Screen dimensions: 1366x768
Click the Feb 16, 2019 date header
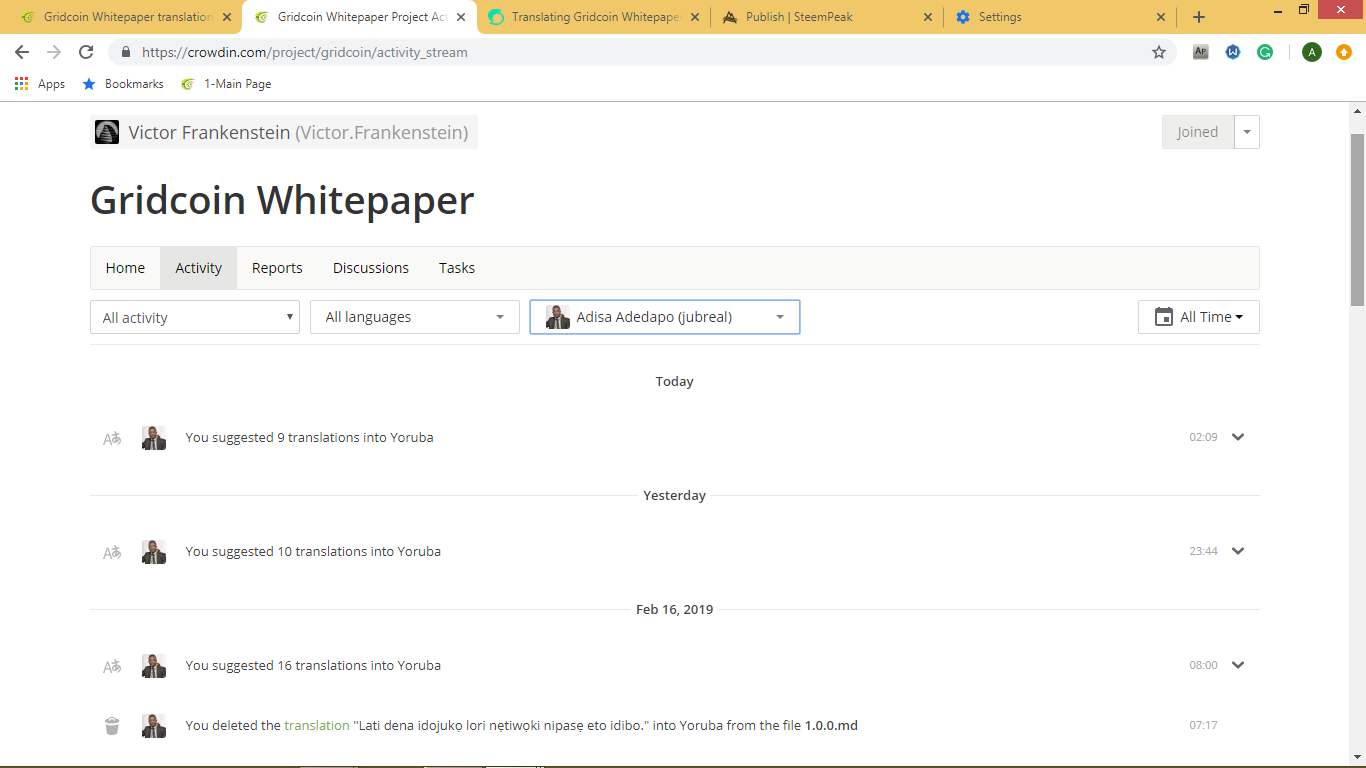point(675,609)
